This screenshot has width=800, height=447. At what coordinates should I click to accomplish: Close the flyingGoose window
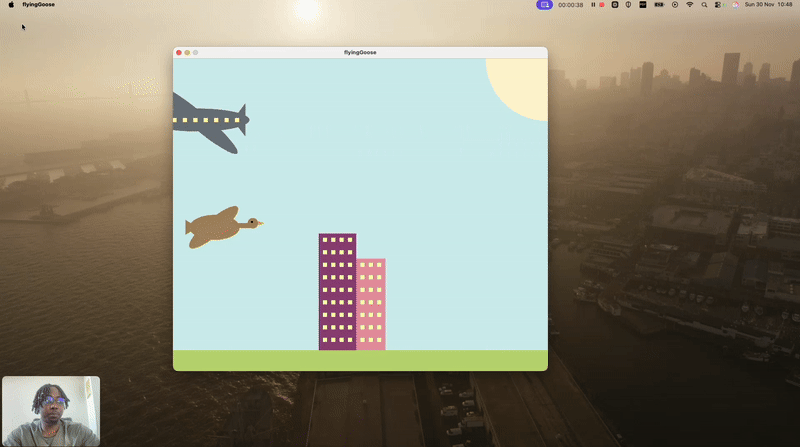click(179, 53)
